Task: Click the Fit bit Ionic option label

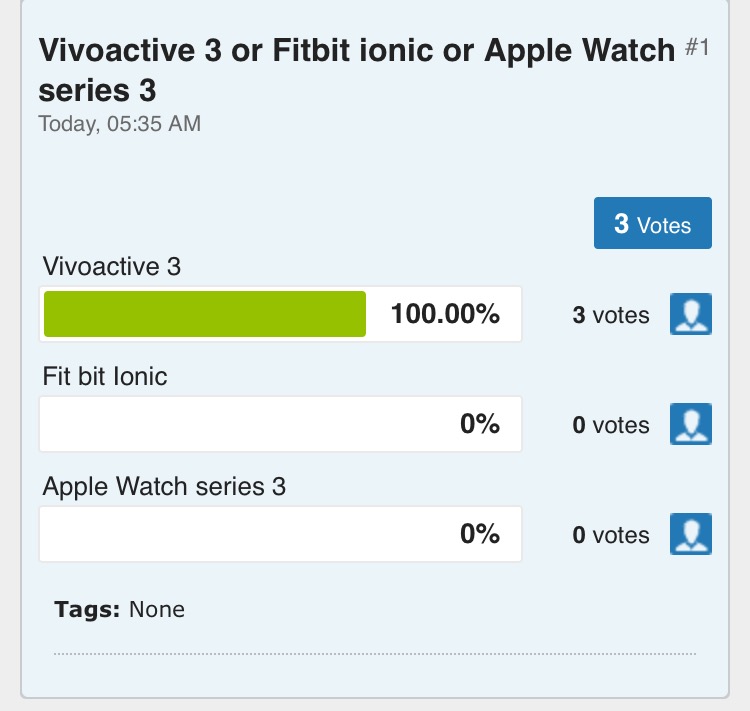Action: click(105, 376)
